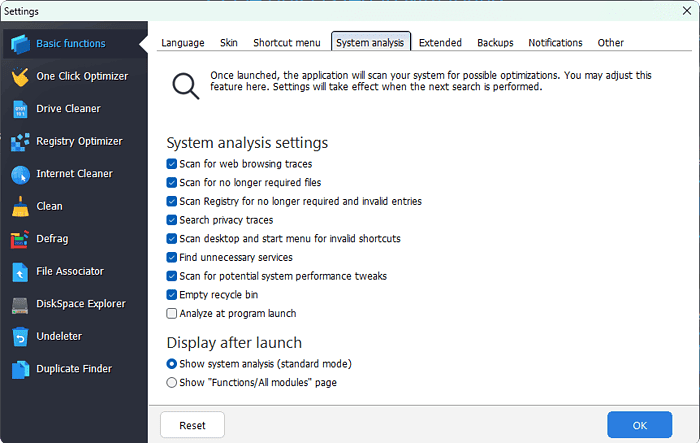Viewport: 700px width, 443px height.
Task: Open the Drive Cleaner icon in sidebar
Action: 20,109
